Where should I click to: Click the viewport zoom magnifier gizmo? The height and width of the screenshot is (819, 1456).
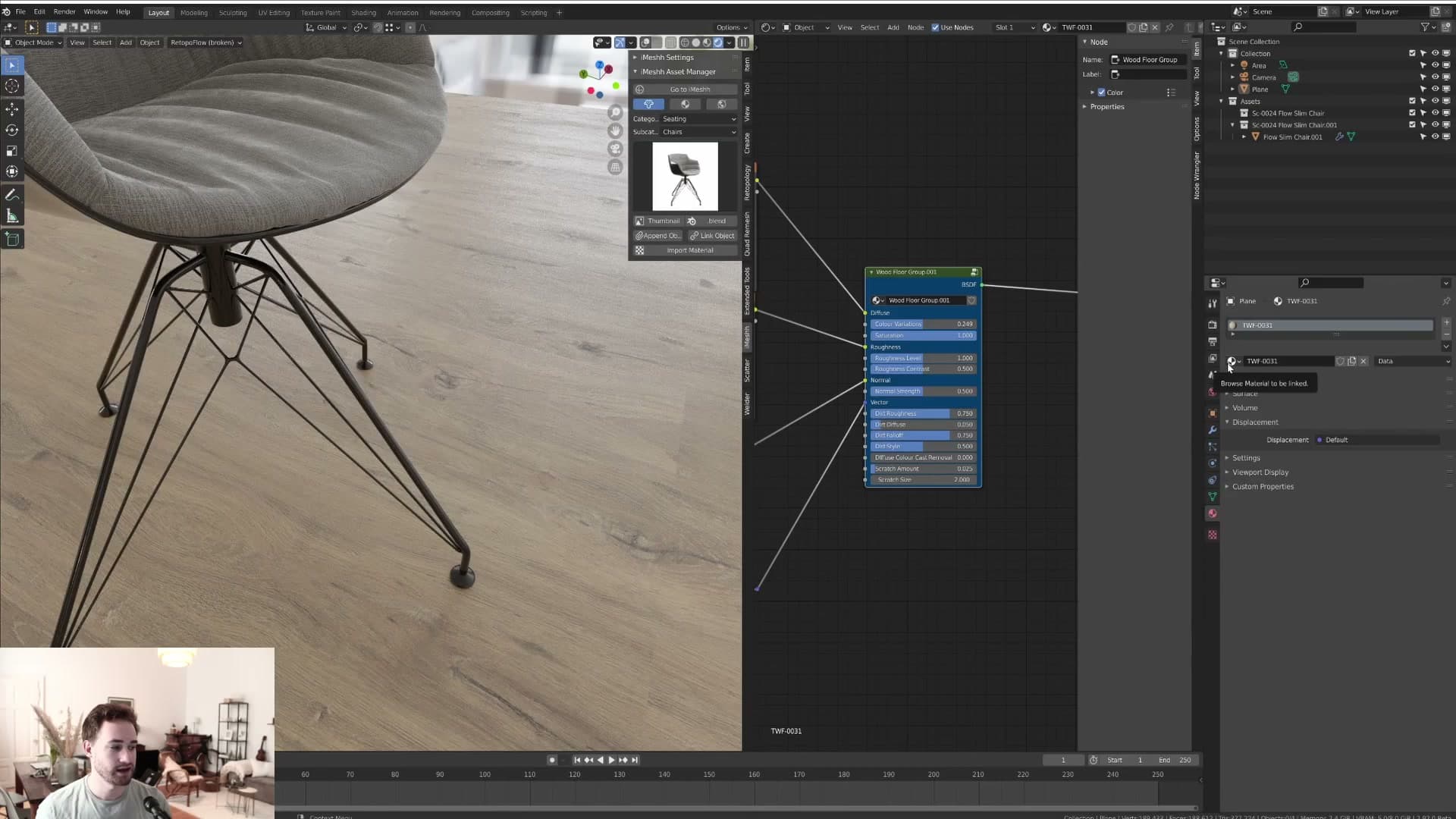coord(615,112)
